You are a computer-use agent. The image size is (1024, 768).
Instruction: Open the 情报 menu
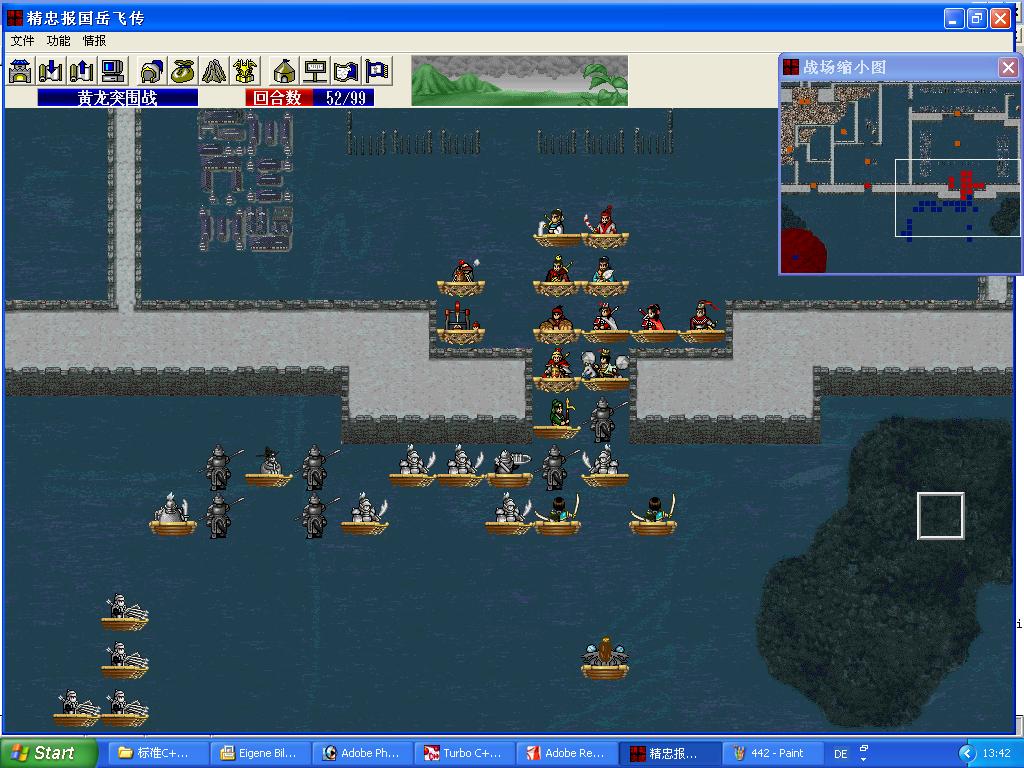94,40
